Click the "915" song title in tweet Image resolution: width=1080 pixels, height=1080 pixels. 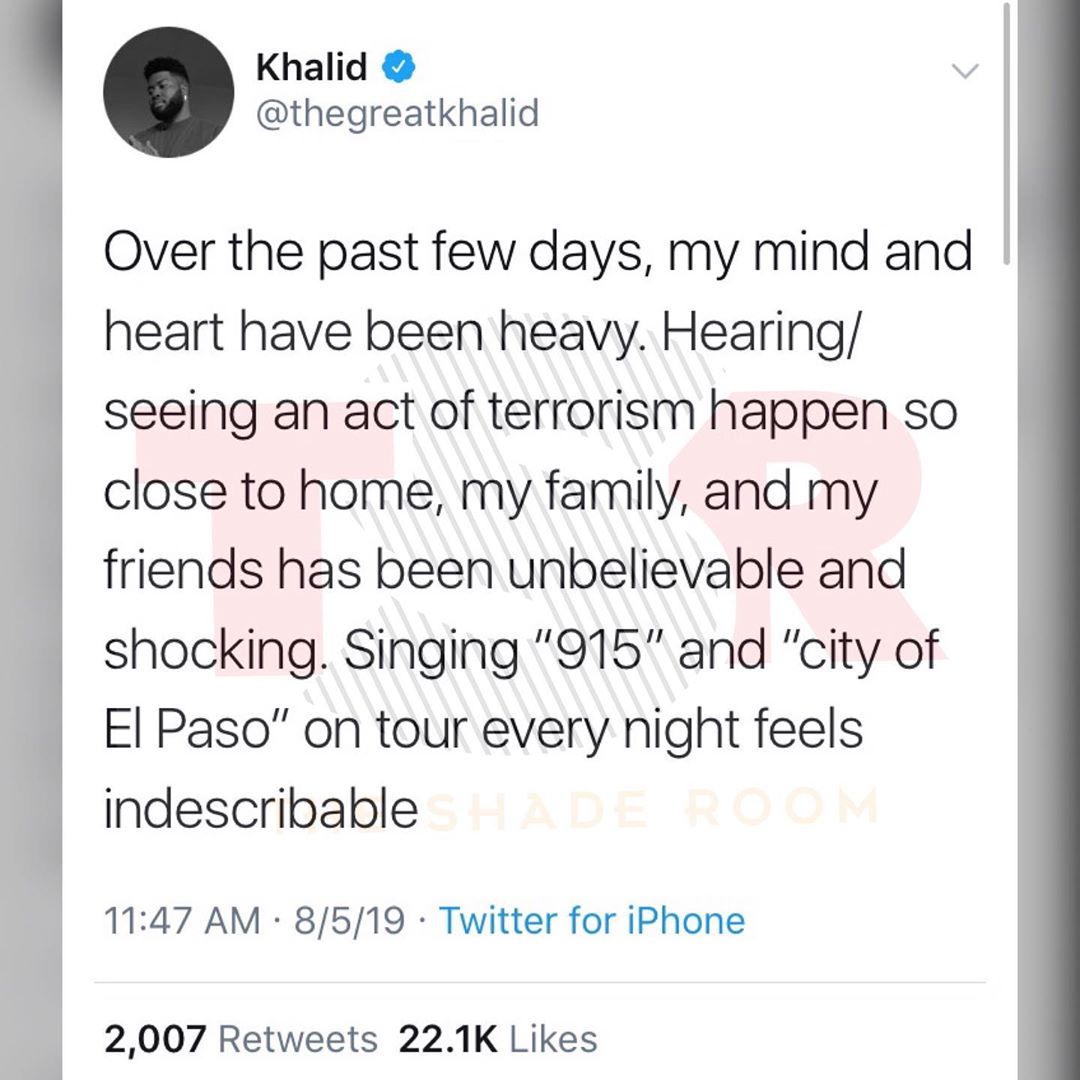pos(598,649)
